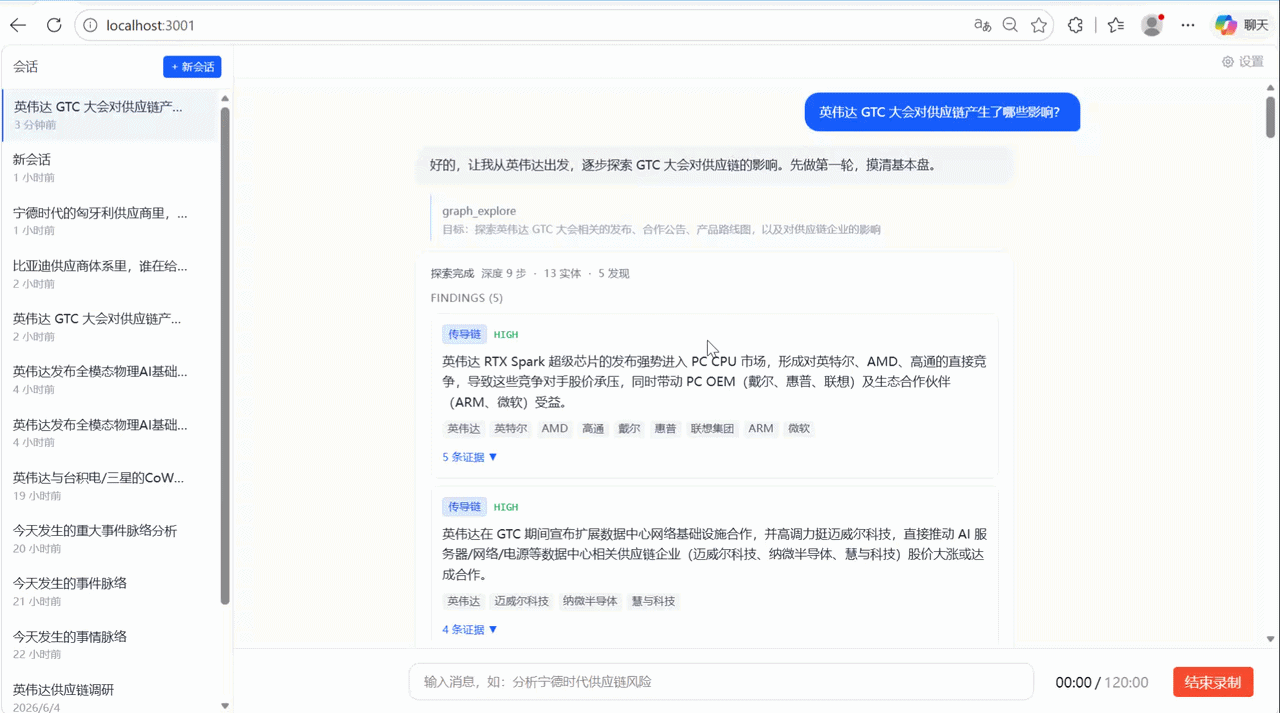Click the 传导链 tag on the RTX Spark finding
Image resolution: width=1280 pixels, height=713 pixels.
tap(464, 334)
